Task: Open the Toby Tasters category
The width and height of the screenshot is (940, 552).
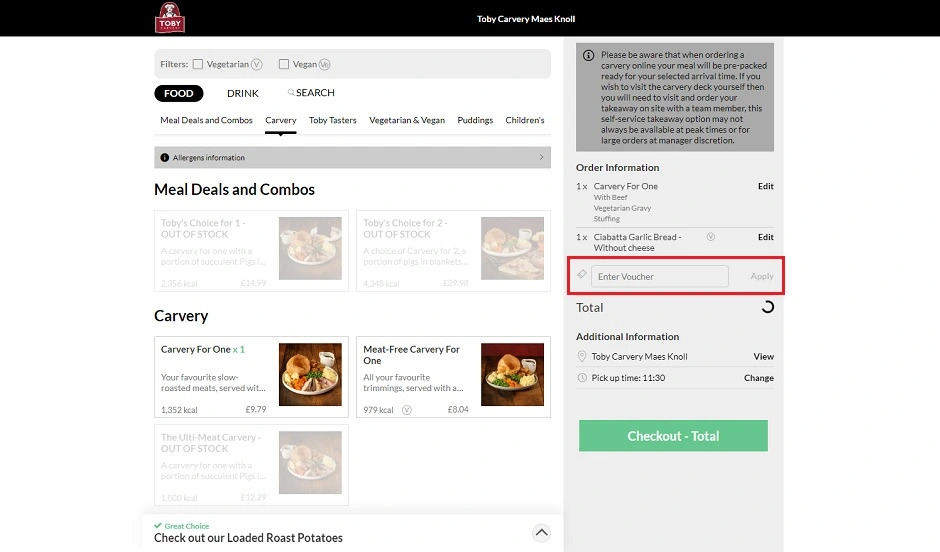Action: [x=333, y=120]
